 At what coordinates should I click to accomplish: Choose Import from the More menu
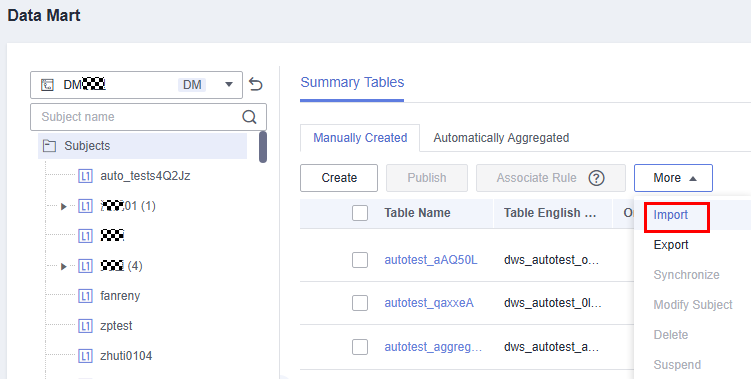(x=671, y=215)
